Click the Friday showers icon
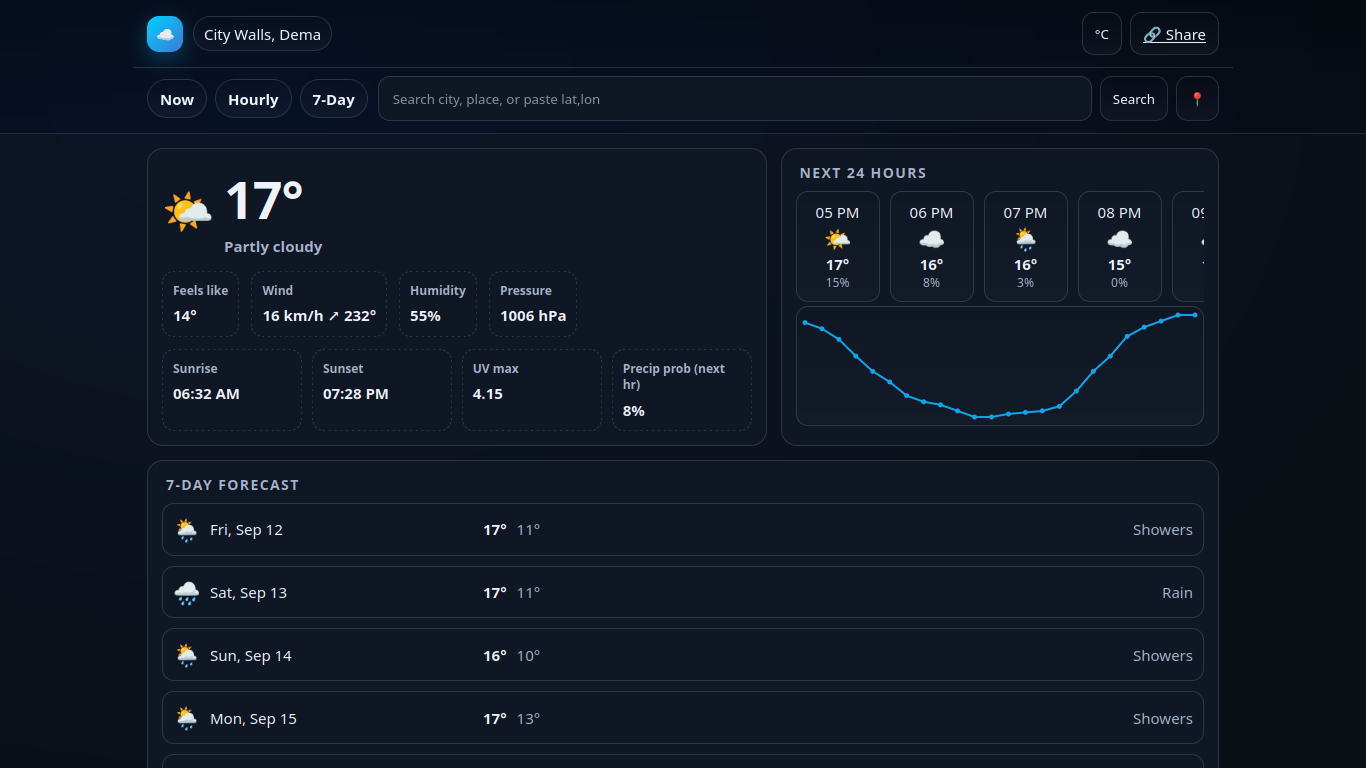Image resolution: width=1366 pixels, height=768 pixels. pos(187,530)
